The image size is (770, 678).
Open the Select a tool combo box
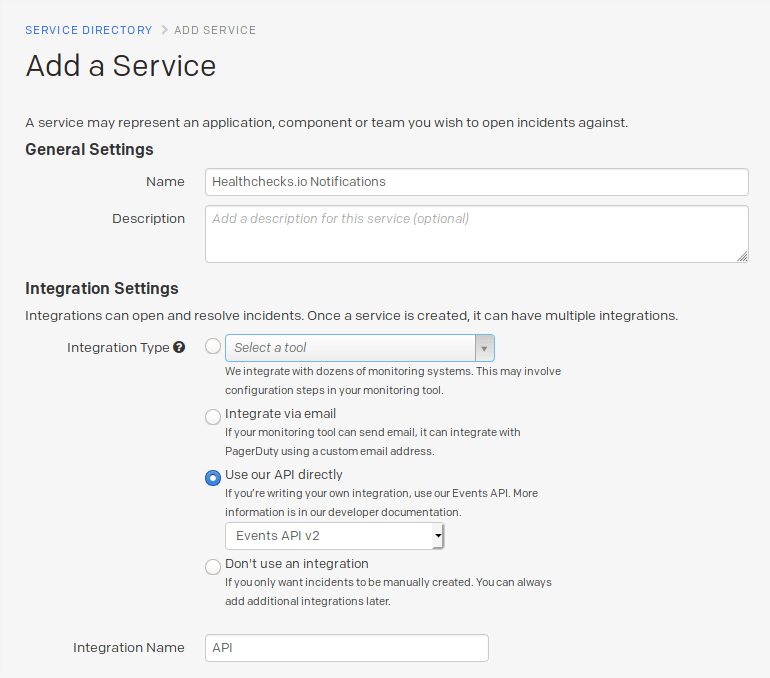[350, 348]
